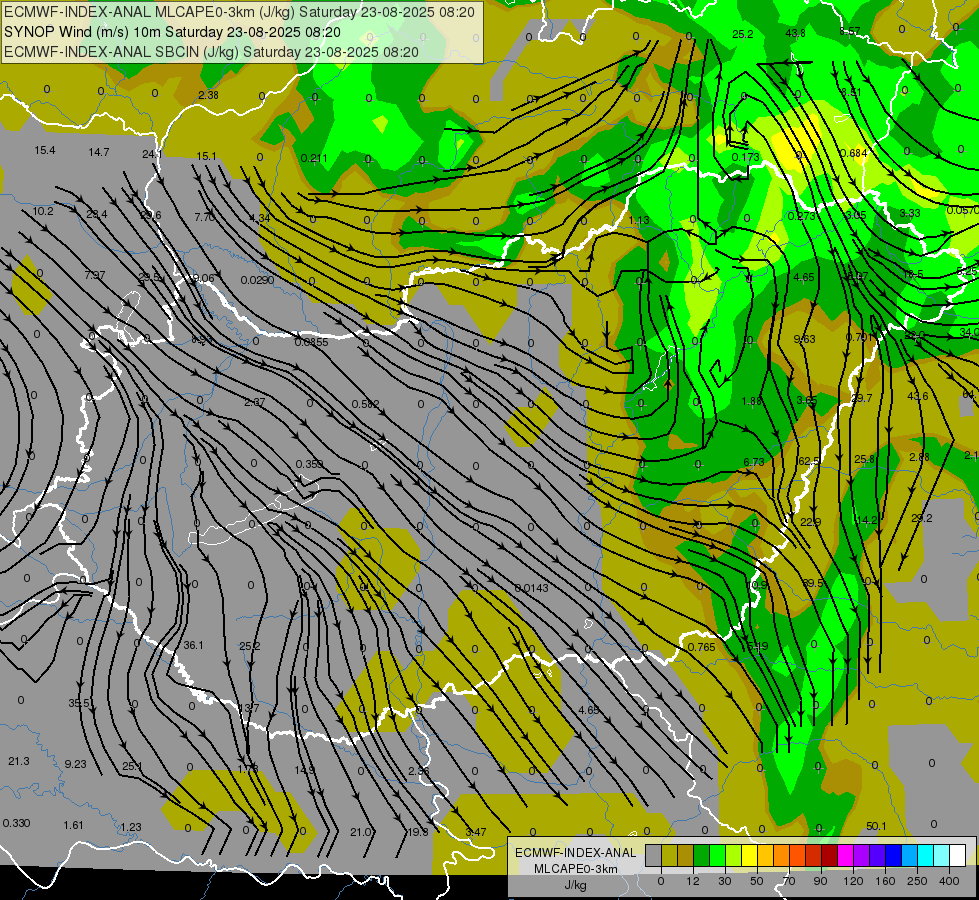Click the legend tick label 70

(x=789, y=881)
